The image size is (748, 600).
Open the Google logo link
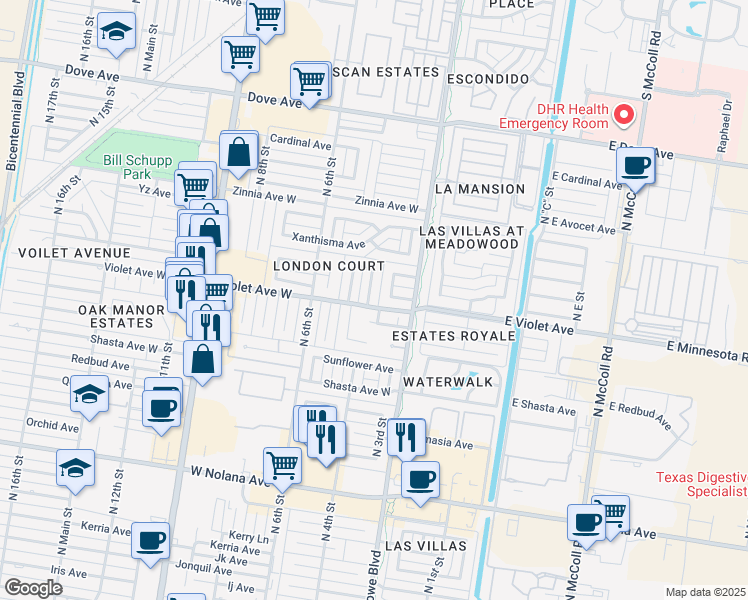tap(33, 588)
